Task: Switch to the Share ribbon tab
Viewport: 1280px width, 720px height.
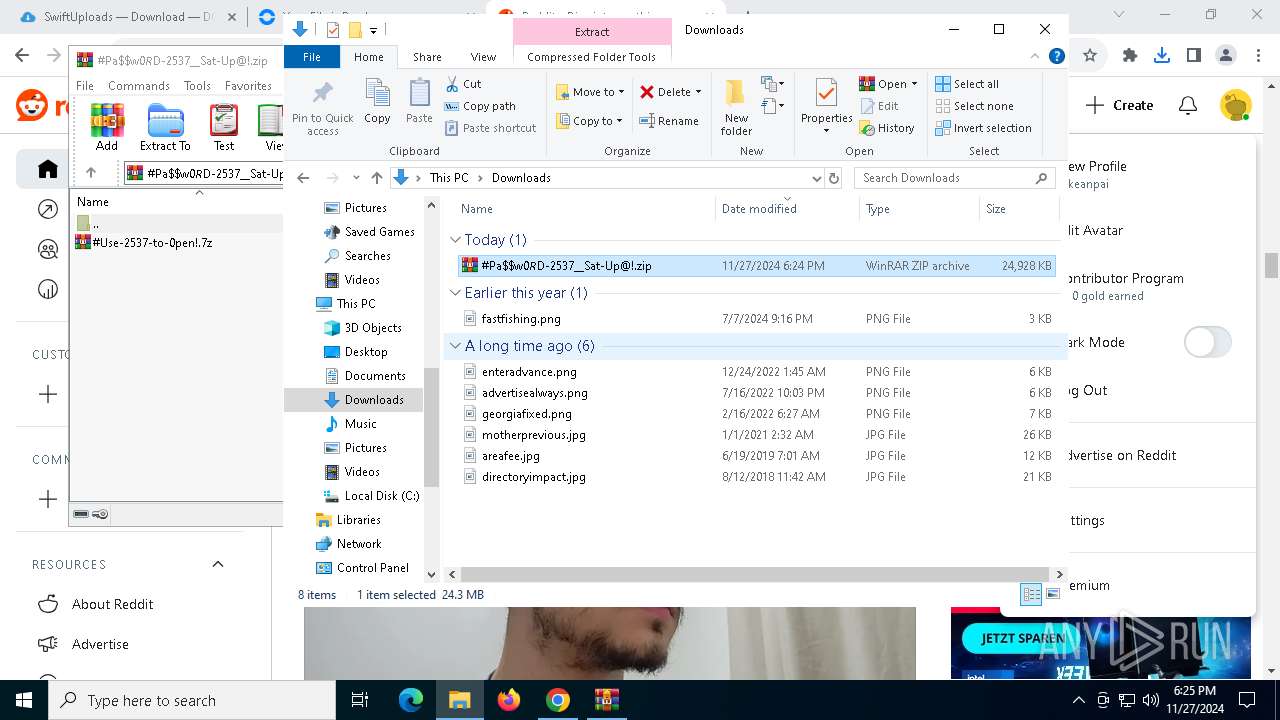Action: tap(427, 57)
